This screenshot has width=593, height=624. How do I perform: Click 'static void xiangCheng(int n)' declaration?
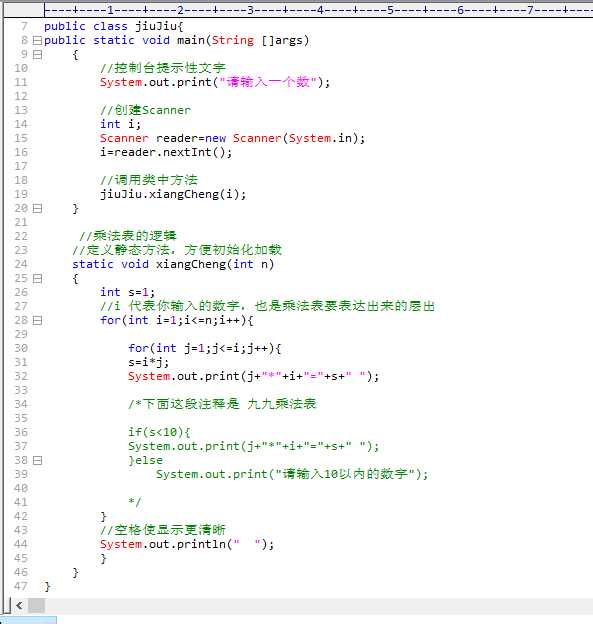173,264
